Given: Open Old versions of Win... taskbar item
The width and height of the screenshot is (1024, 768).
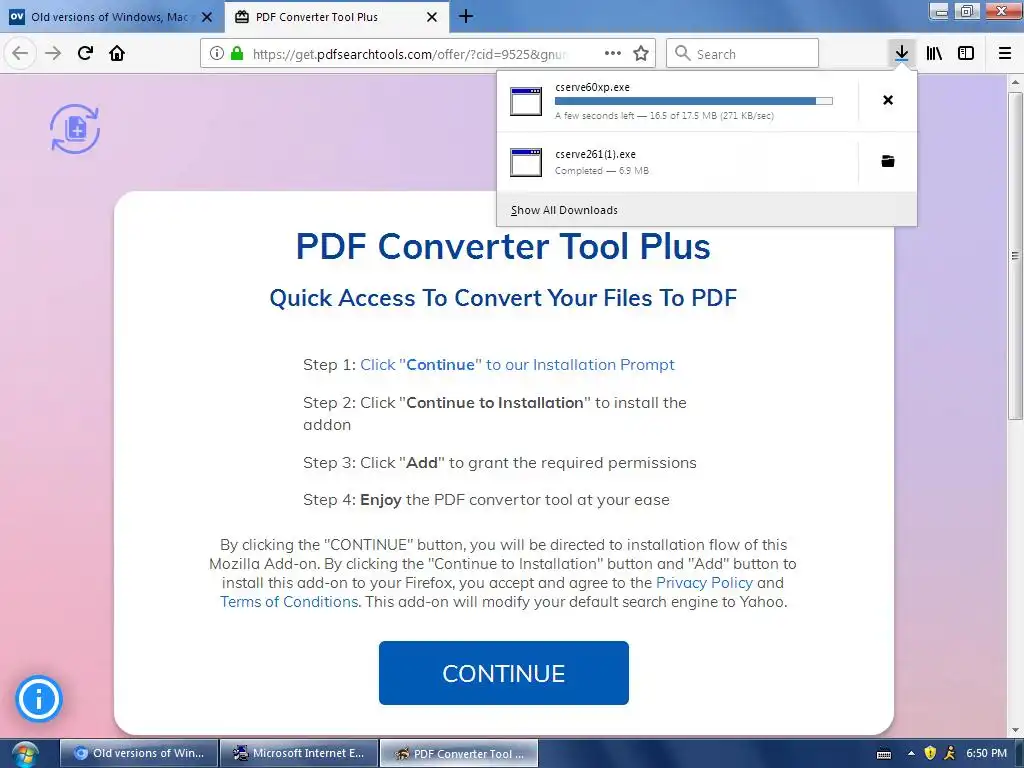Looking at the screenshot, I should [x=138, y=753].
